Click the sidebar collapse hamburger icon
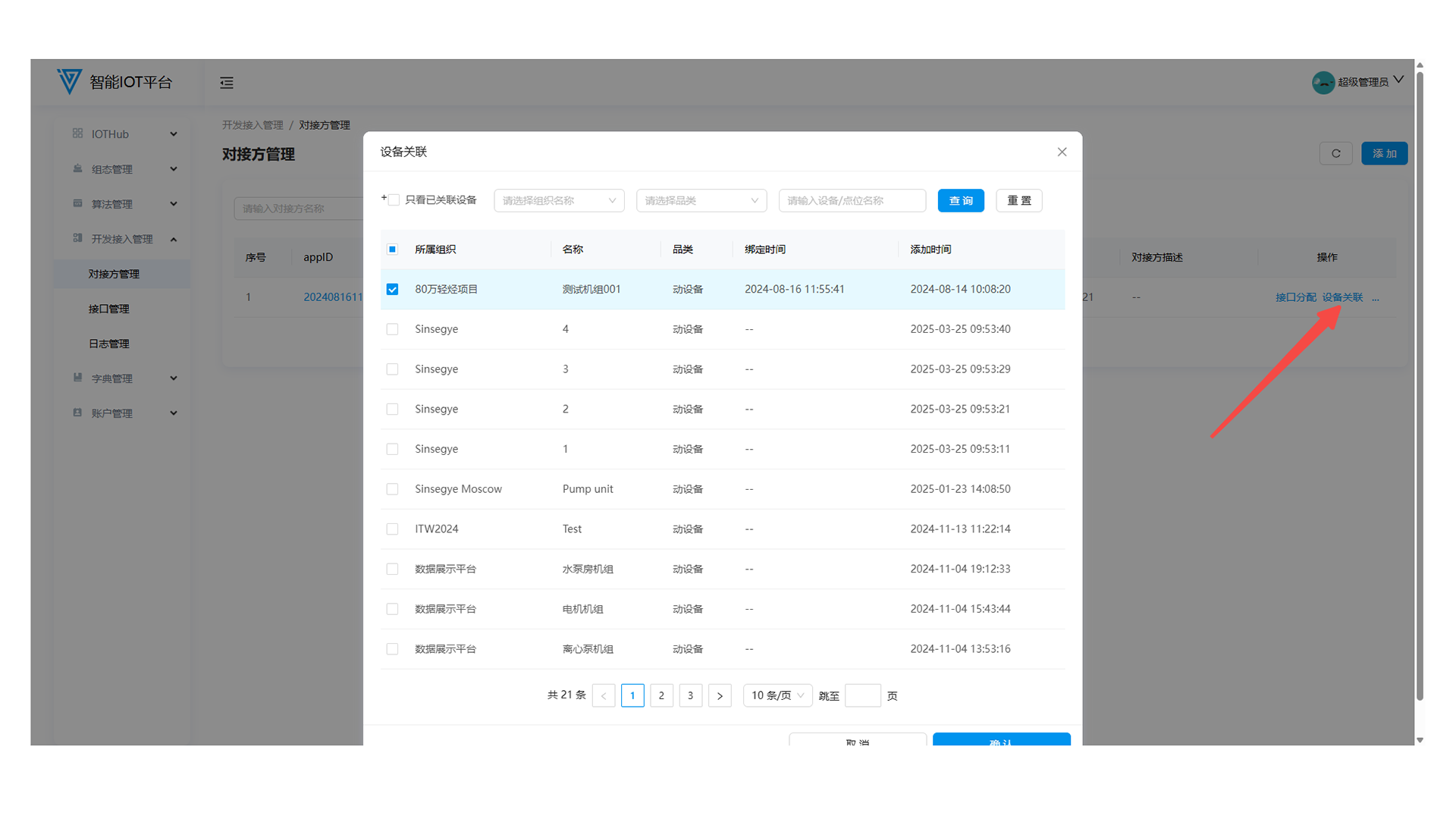This screenshot has width=1456, height=819. click(227, 83)
